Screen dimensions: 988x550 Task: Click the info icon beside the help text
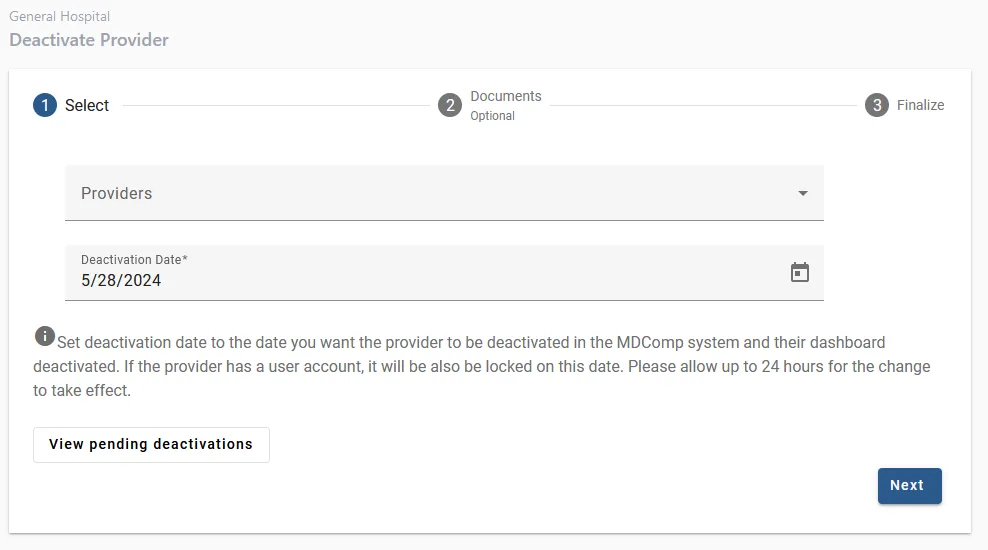(44, 336)
